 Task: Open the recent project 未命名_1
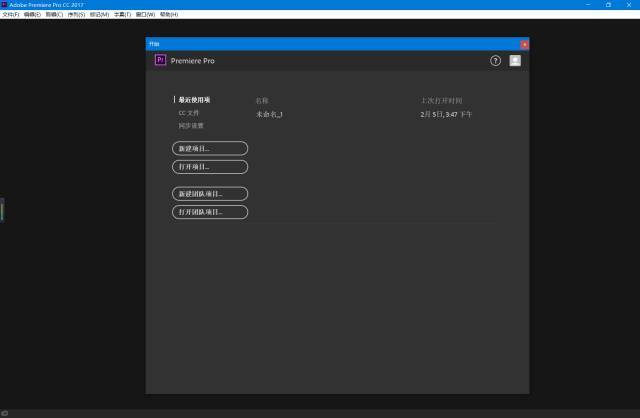click(x=269, y=114)
